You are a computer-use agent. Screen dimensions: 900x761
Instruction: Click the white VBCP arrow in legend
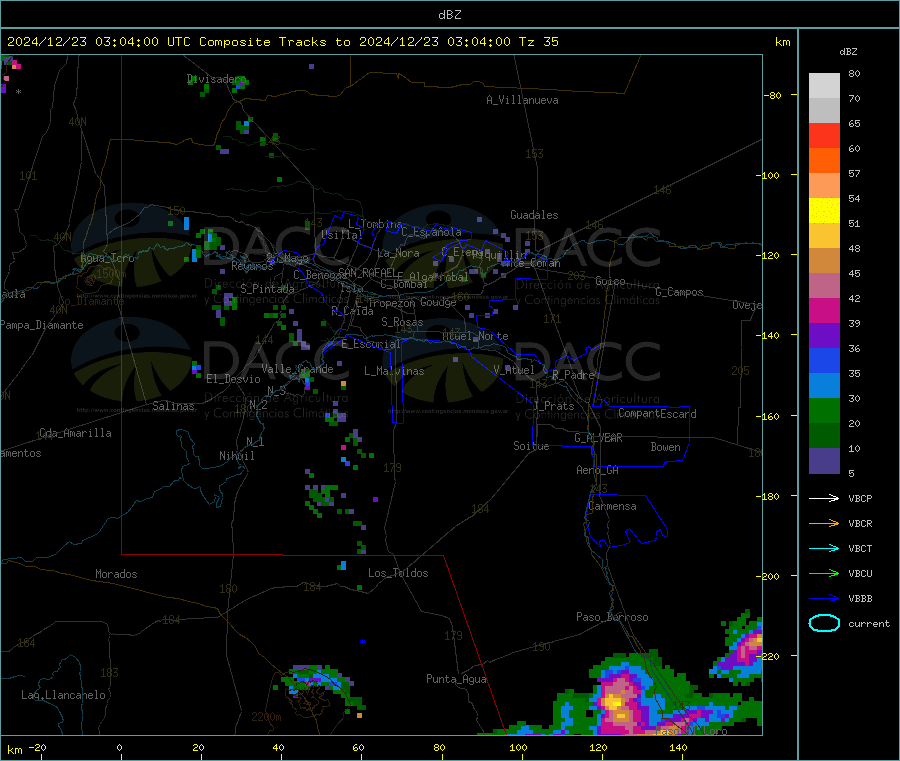coord(824,498)
